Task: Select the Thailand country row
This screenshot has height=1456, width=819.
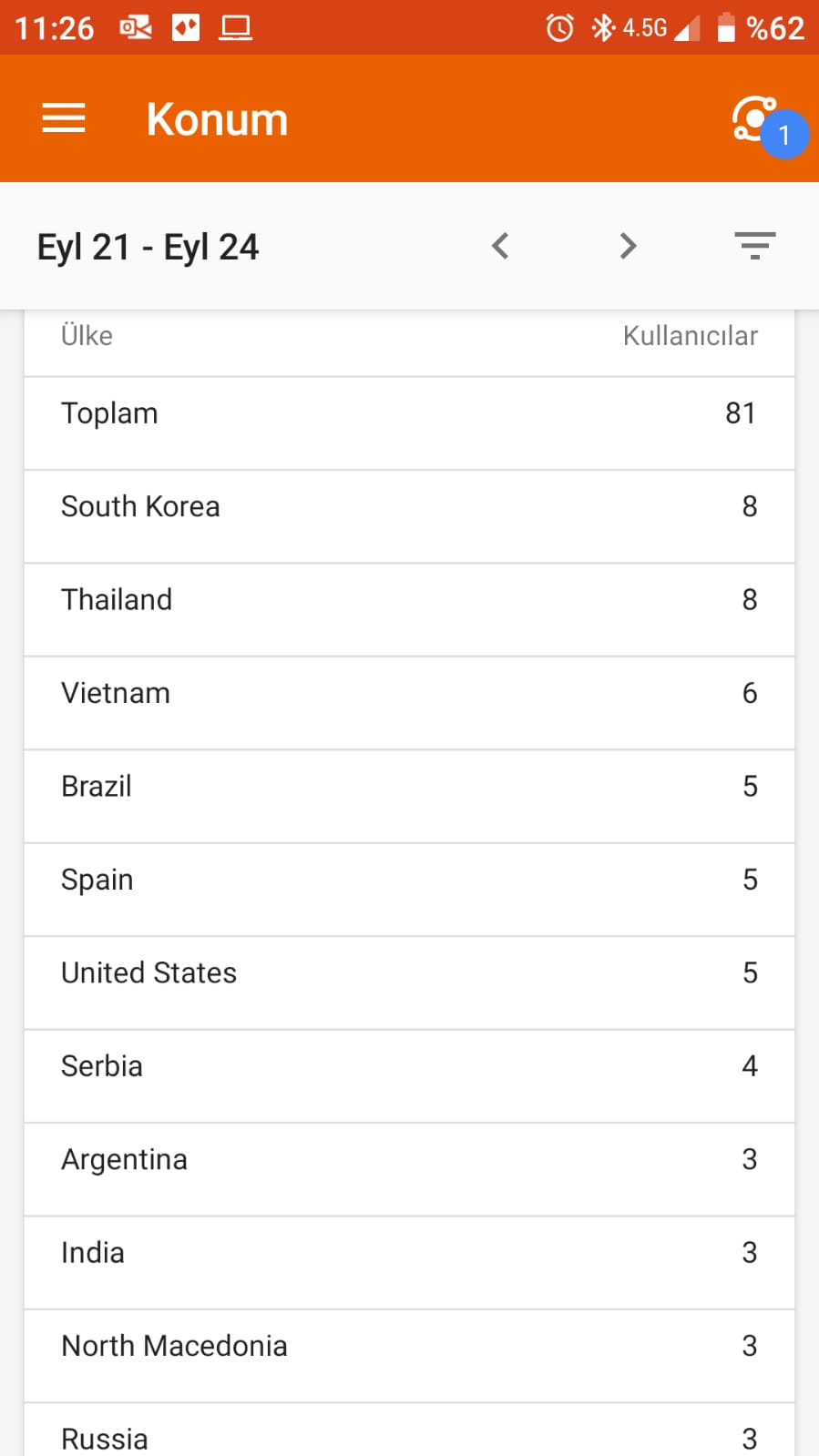Action: click(409, 610)
